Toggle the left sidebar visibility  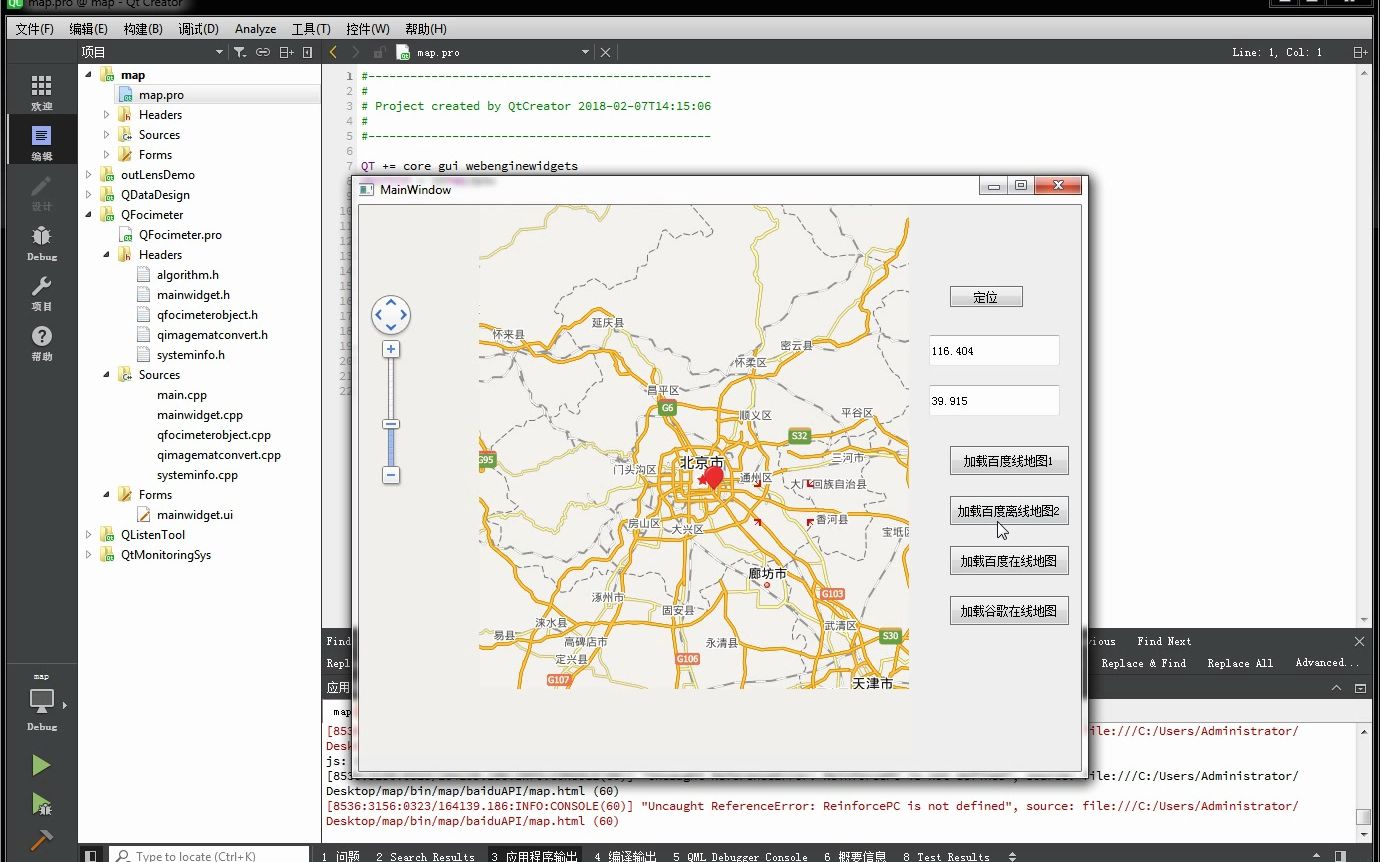pyautogui.click(x=91, y=856)
